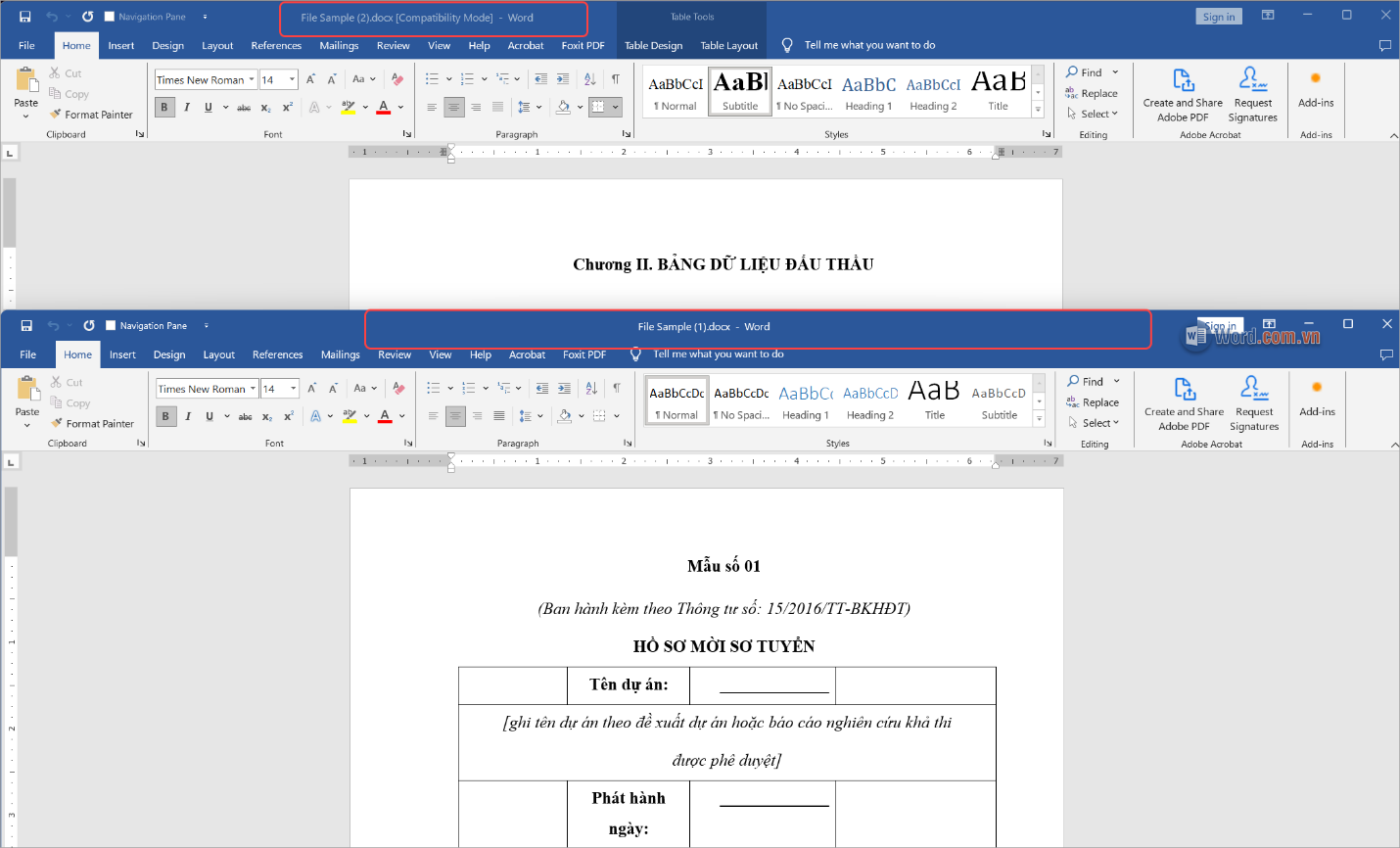
Task: Click Replace in the Editing group
Action: pos(1093,93)
